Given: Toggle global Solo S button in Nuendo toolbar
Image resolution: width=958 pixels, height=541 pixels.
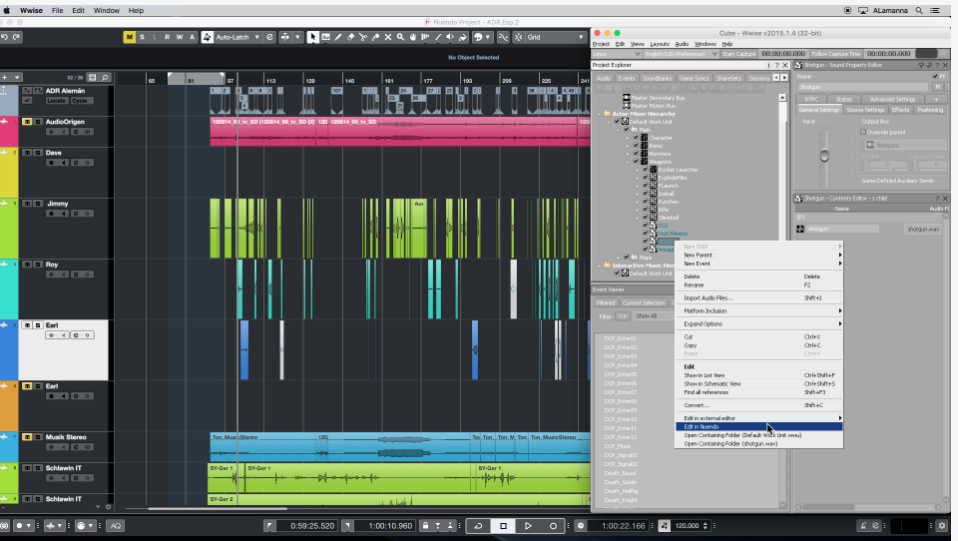Looking at the screenshot, I should [x=142, y=37].
